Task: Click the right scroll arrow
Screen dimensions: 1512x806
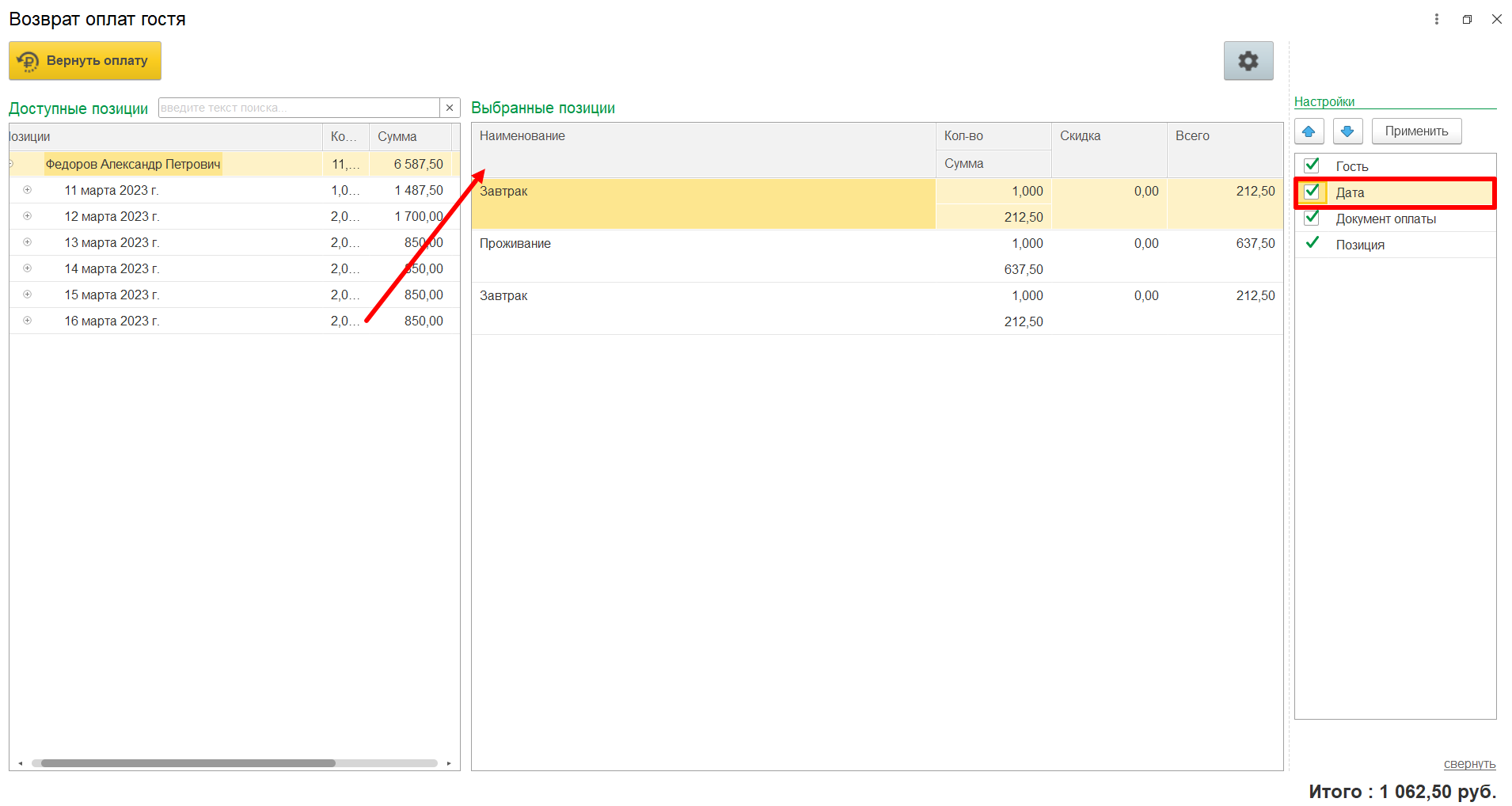Action: [449, 763]
